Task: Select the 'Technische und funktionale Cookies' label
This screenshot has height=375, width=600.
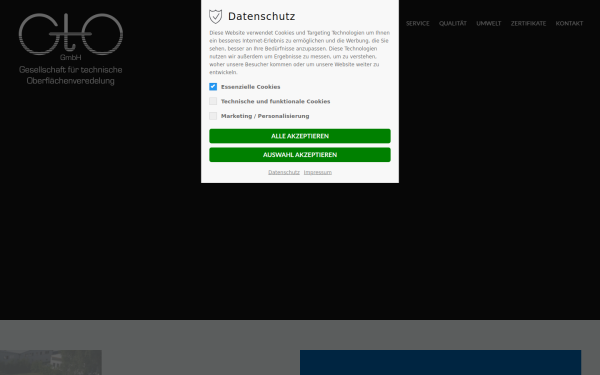Action: coord(276,101)
